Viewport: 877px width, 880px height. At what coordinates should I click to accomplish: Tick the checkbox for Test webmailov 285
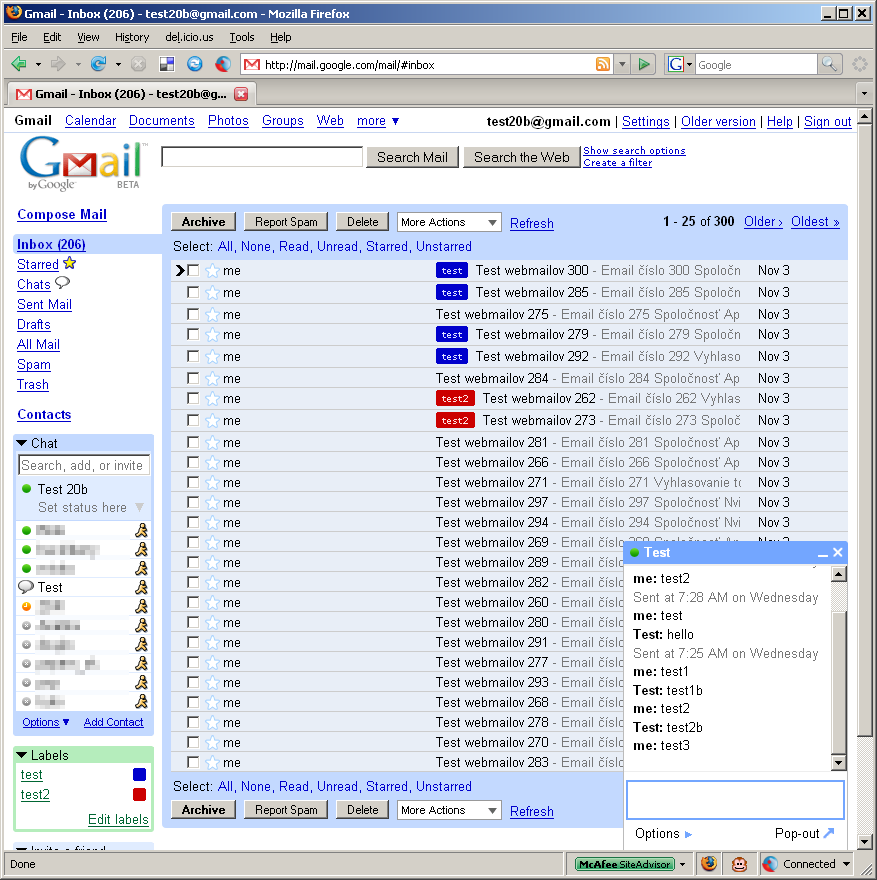(x=193, y=292)
